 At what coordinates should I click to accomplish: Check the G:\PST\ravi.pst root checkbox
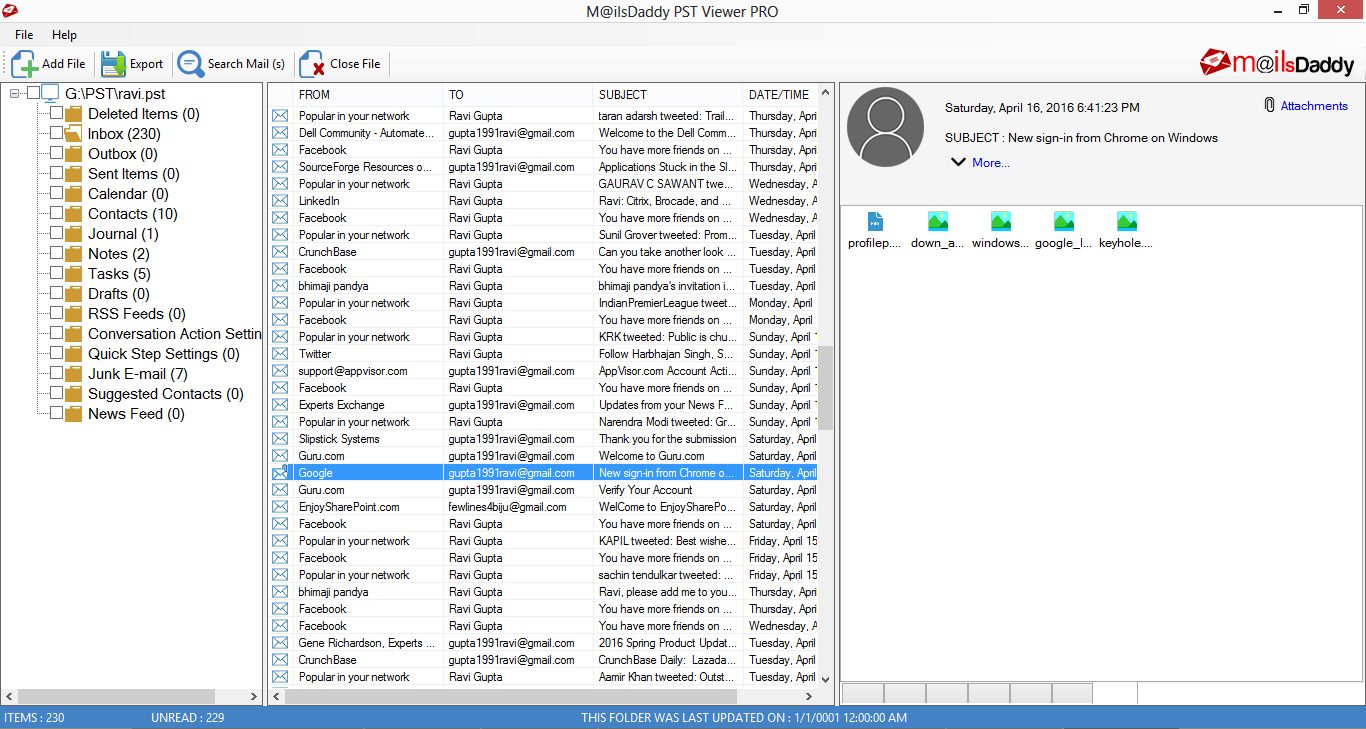click(34, 93)
